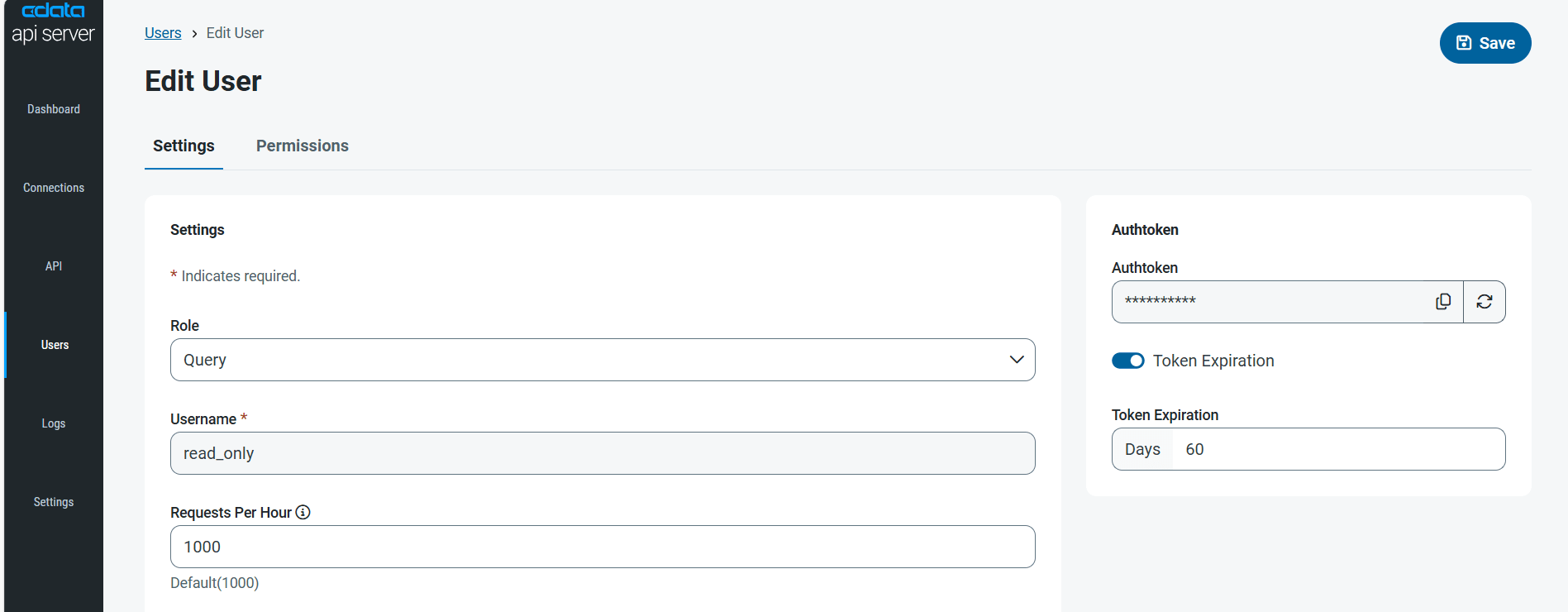The height and width of the screenshot is (612, 1568).
Task: Click the breadcrumb chevron separator
Action: (x=194, y=34)
